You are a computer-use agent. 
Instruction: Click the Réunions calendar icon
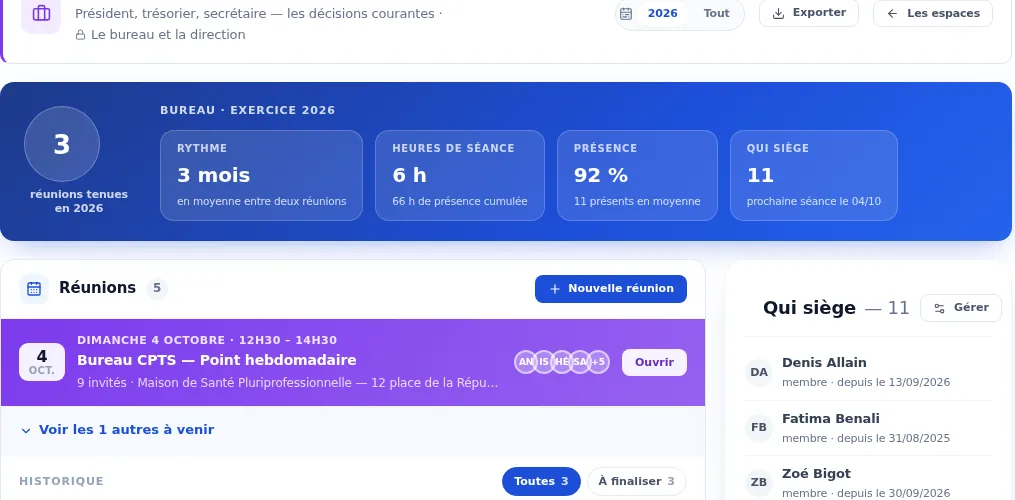pyautogui.click(x=34, y=289)
